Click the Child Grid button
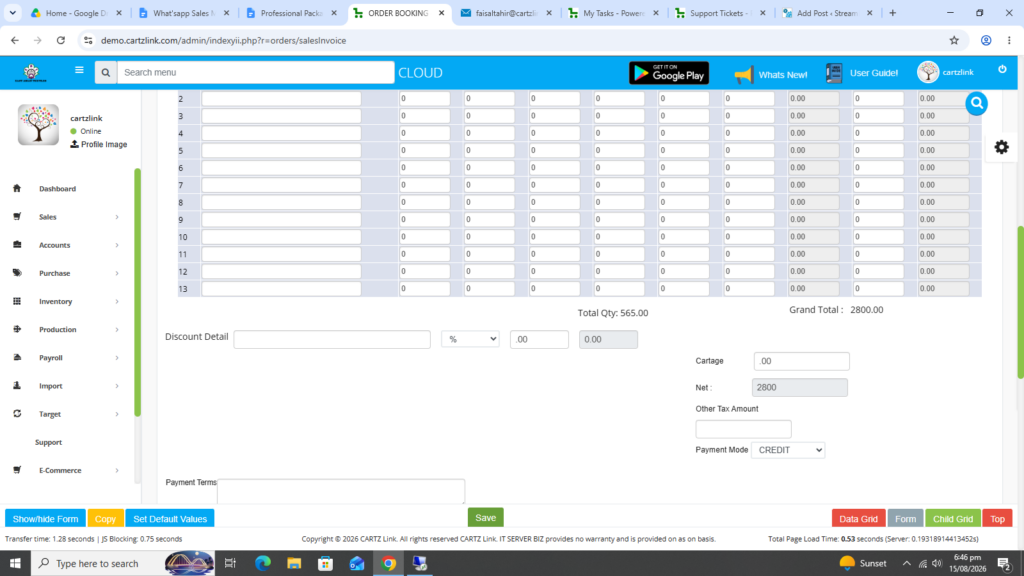 [953, 519]
